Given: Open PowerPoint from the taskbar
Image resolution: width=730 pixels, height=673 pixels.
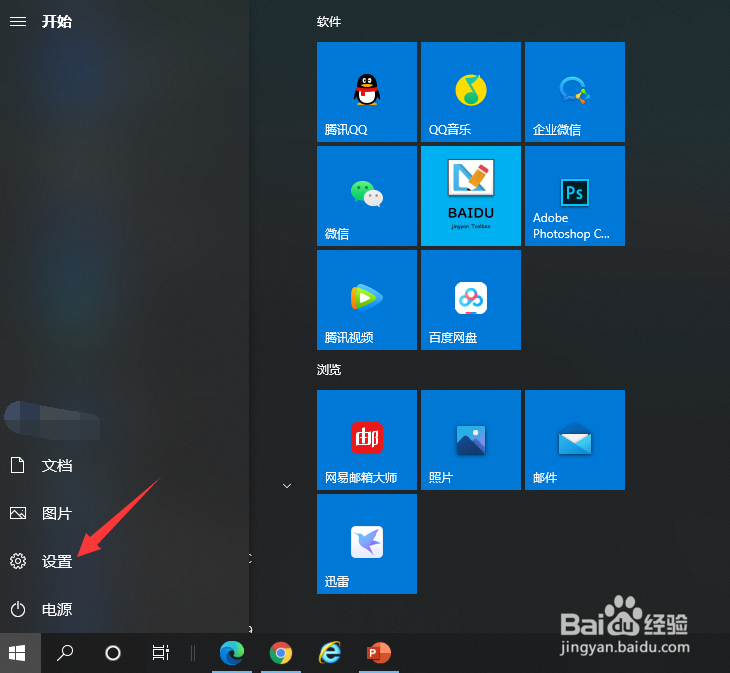Looking at the screenshot, I should (x=379, y=653).
